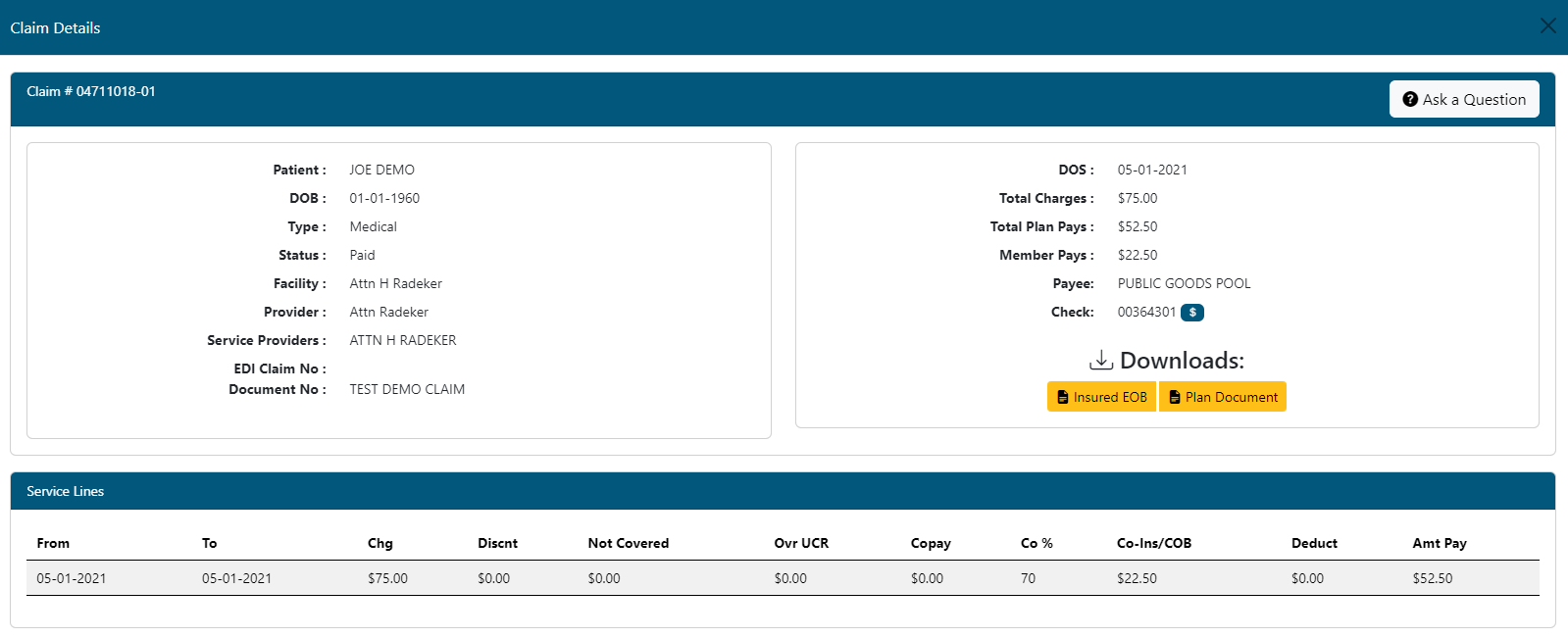This screenshot has height=638, width=1568.
Task: Click the Co-Ins/COB column header
Action: click(1154, 543)
